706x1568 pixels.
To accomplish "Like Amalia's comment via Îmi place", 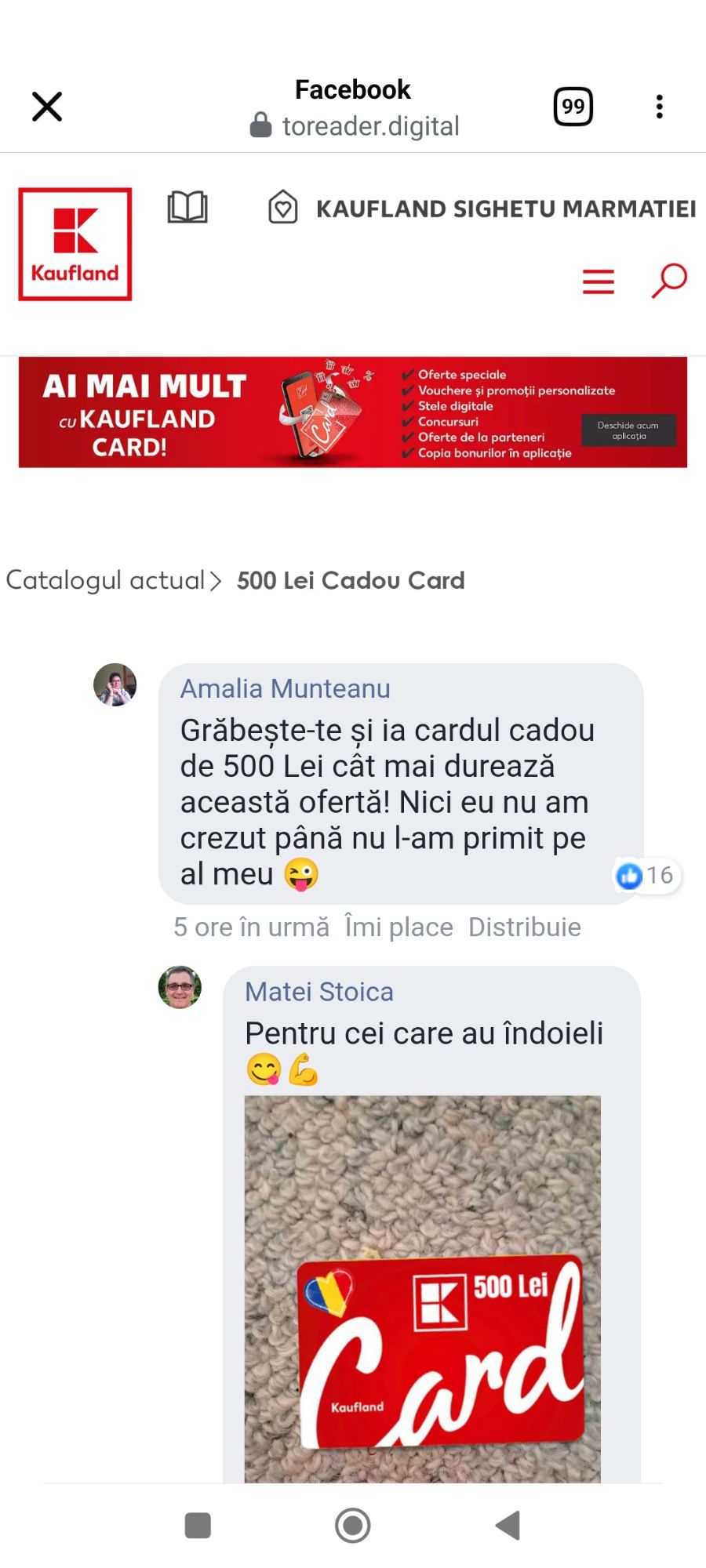I will pyautogui.click(x=399, y=927).
